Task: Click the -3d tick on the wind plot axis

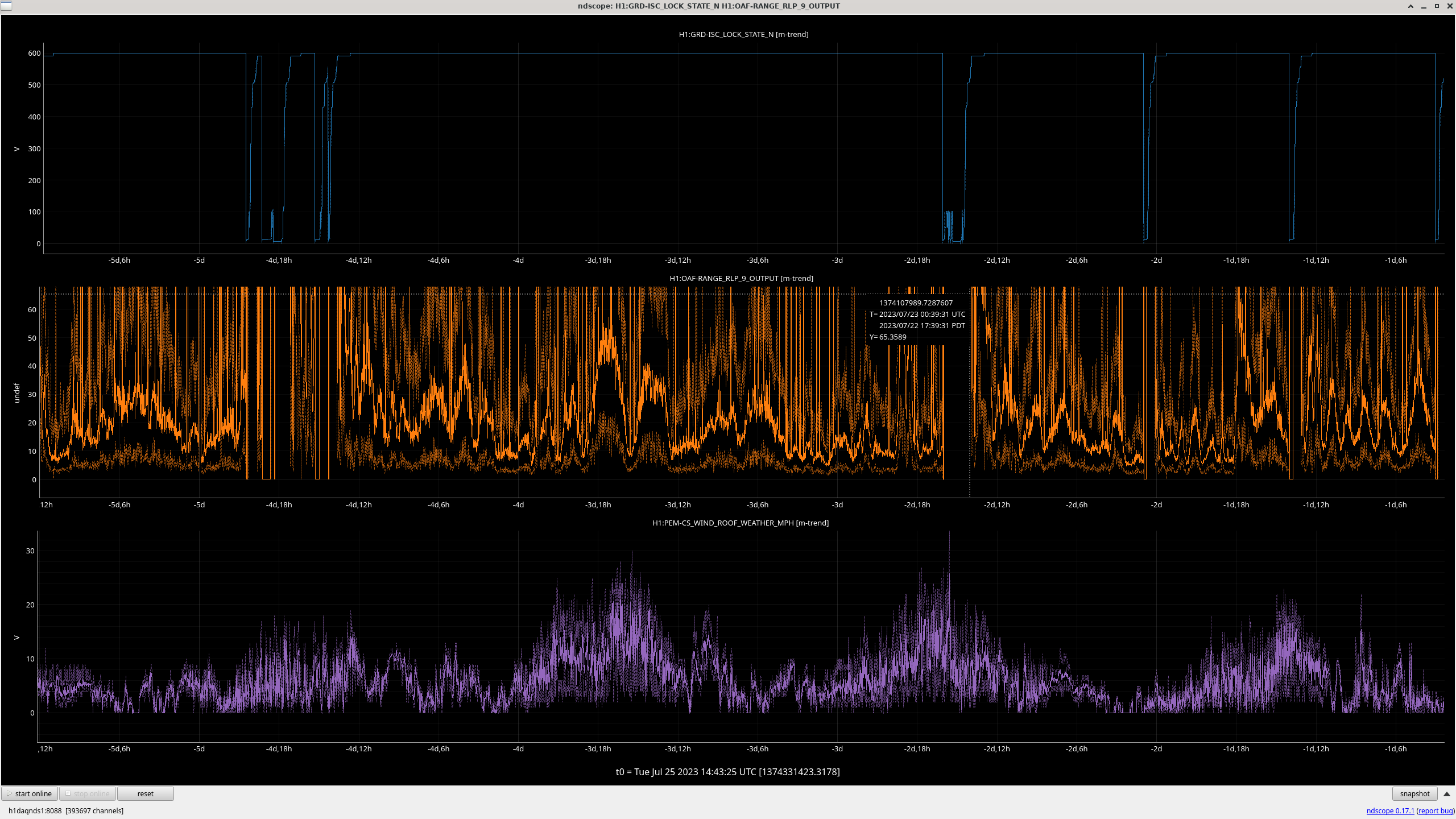Action: click(x=837, y=748)
